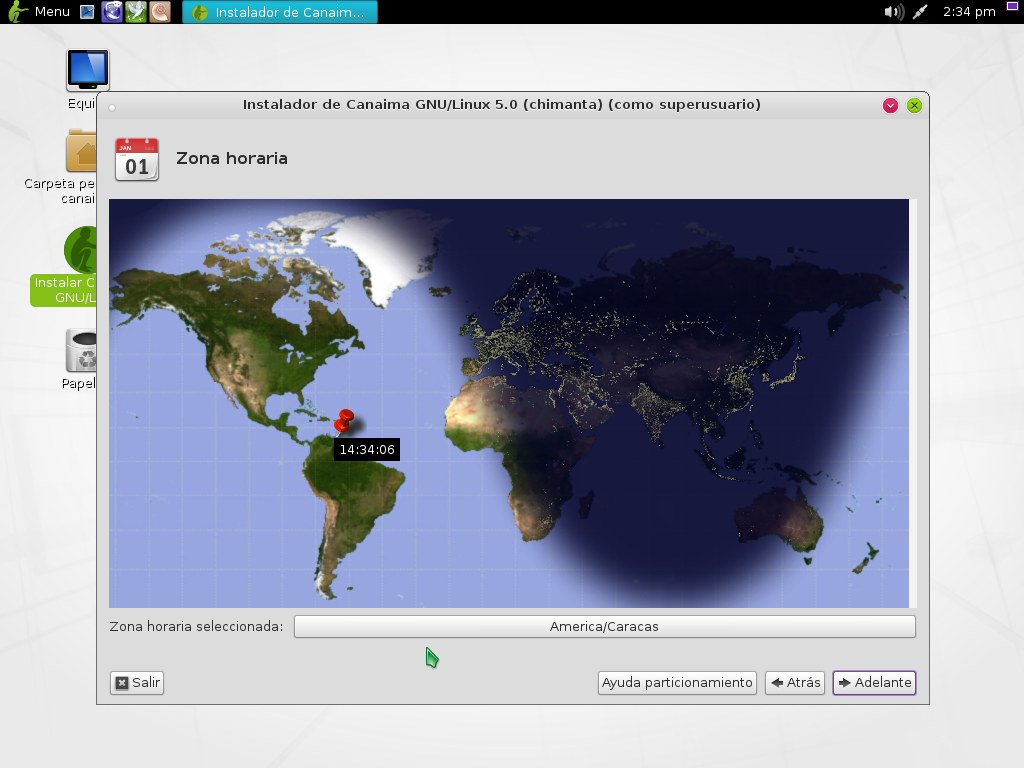Screen dimensions: 1024x768
Task: Click the shell-shaped launcher icon in the panel
Action: click(160, 12)
